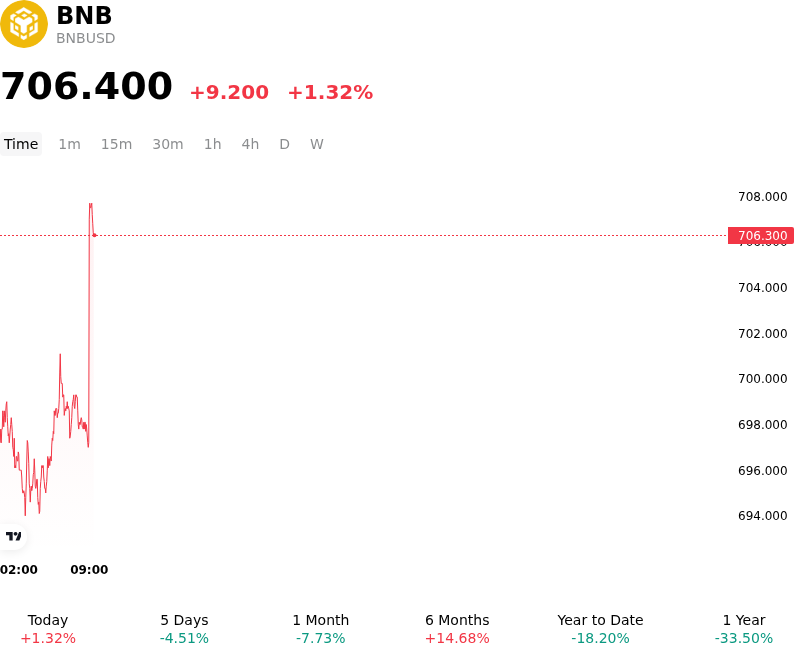Click the 706.300 current price label

point(761,236)
